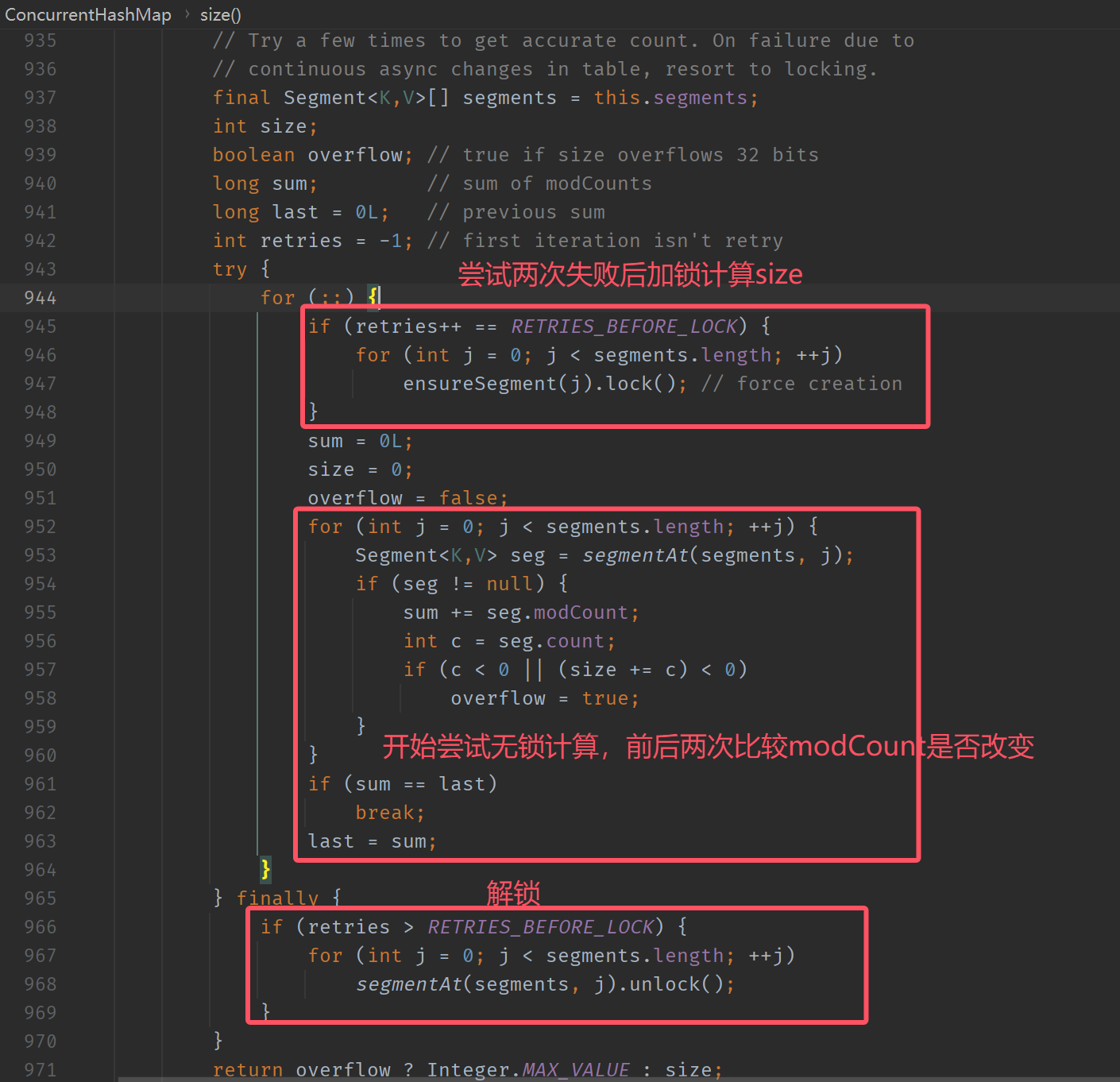Click 'unlock()' on line 968
The image size is (1120, 1082).
click(676, 984)
